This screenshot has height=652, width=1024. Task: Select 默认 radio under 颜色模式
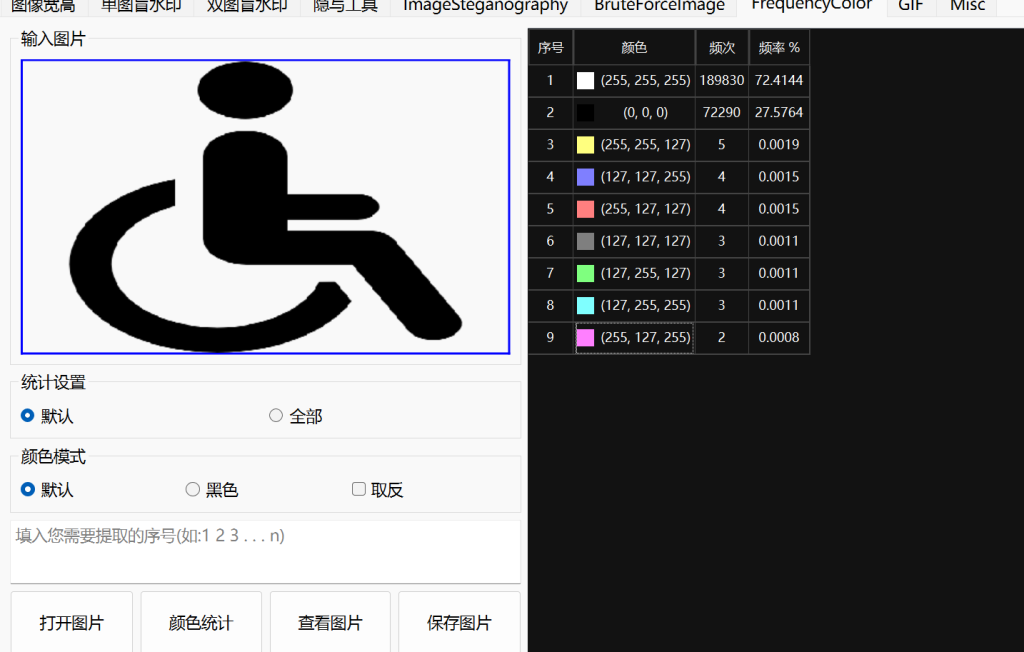pyautogui.click(x=28, y=490)
